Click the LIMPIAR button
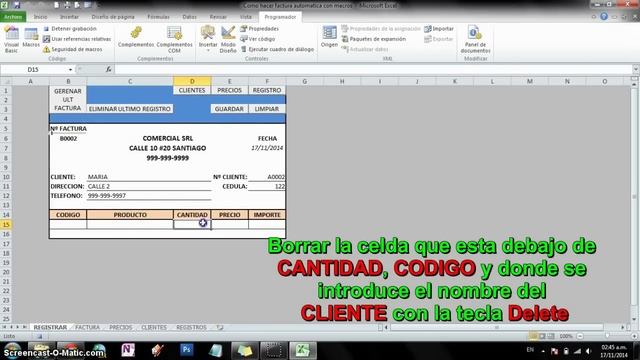The height and width of the screenshot is (360, 640). coord(267,109)
